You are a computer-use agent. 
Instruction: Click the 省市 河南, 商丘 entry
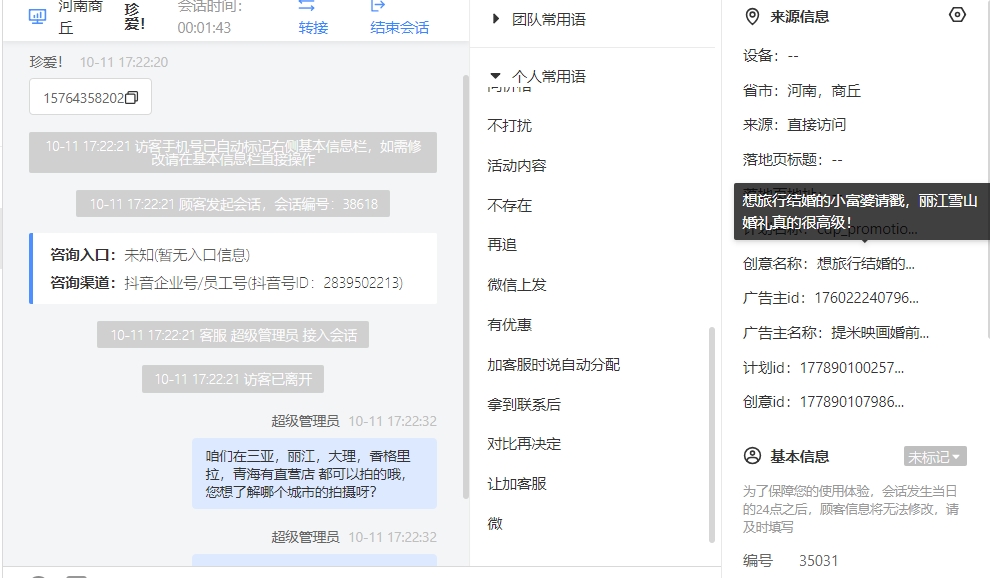[x=802, y=91]
